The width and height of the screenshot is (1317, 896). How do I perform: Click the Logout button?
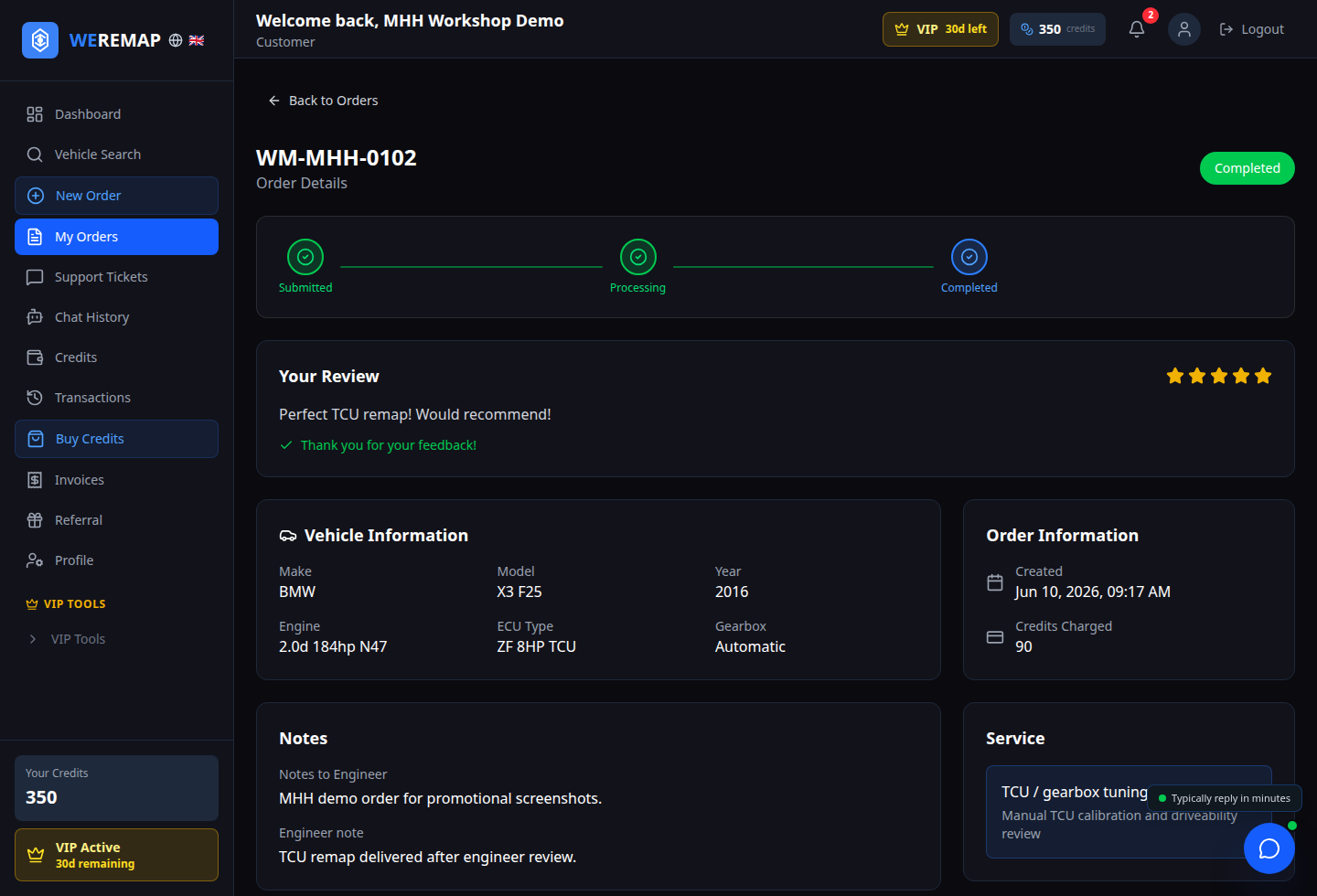click(1252, 29)
